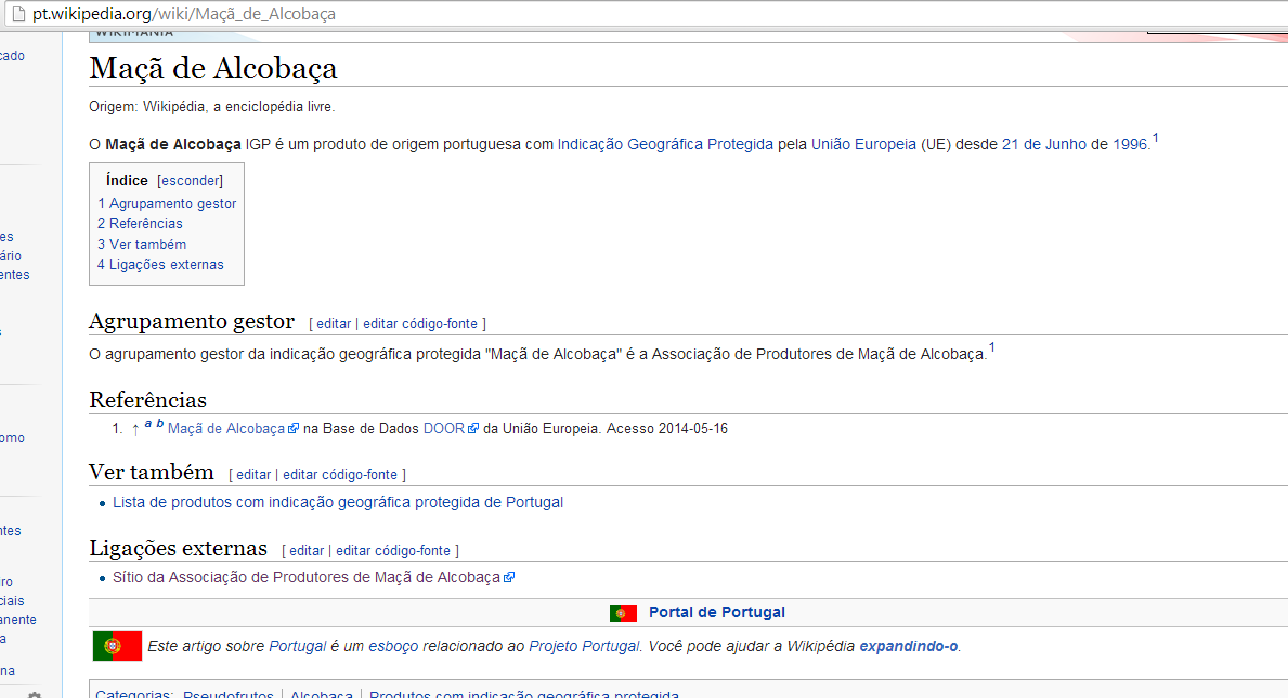Click editar código-fonte next to Agrupamento gestor

click(x=420, y=323)
